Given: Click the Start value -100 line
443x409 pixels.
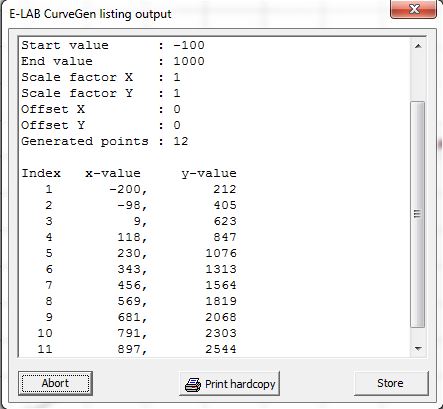Looking at the screenshot, I should point(113,45).
